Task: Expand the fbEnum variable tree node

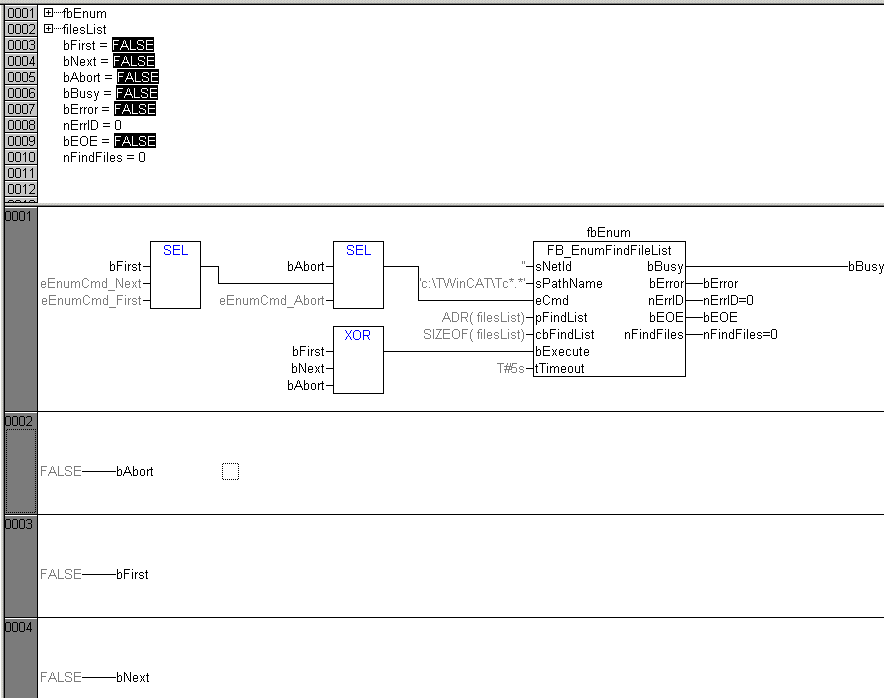Action: 48,12
